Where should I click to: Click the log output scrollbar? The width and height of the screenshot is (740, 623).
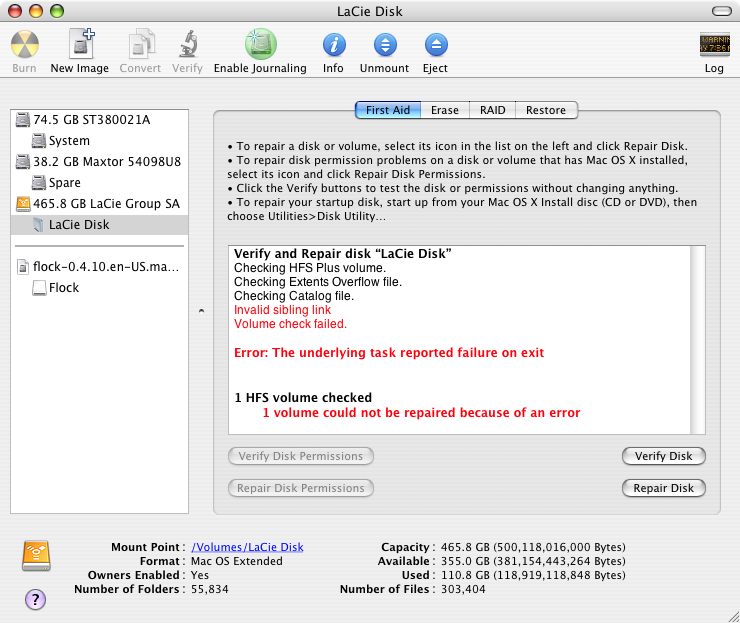click(x=698, y=340)
